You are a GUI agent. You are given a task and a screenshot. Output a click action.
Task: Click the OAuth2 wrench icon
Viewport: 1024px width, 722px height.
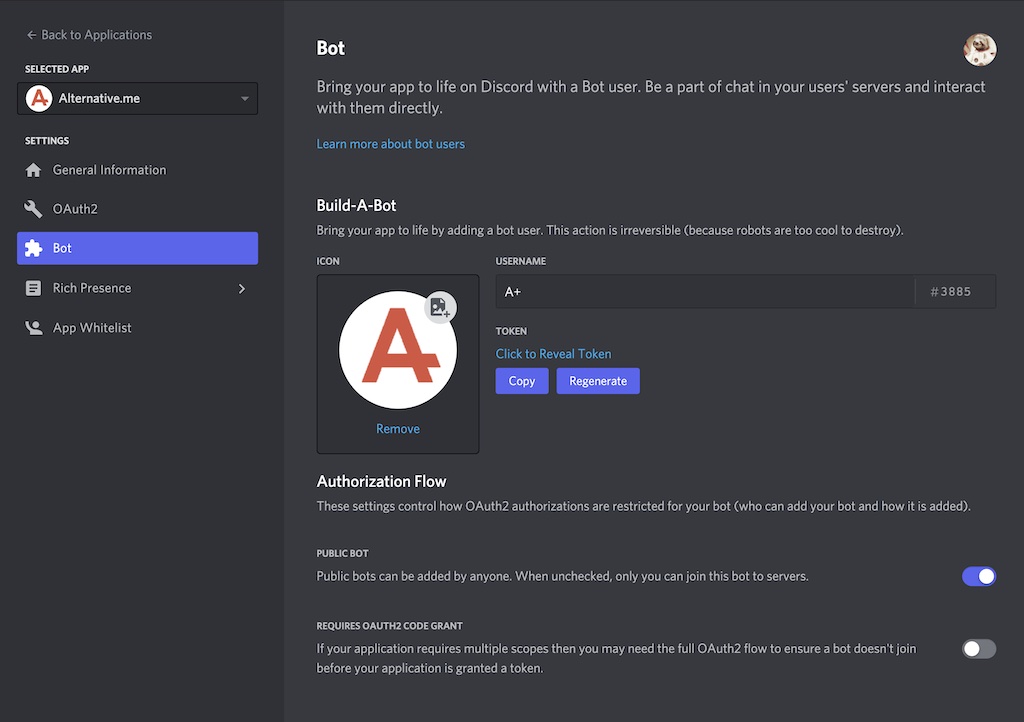point(32,208)
